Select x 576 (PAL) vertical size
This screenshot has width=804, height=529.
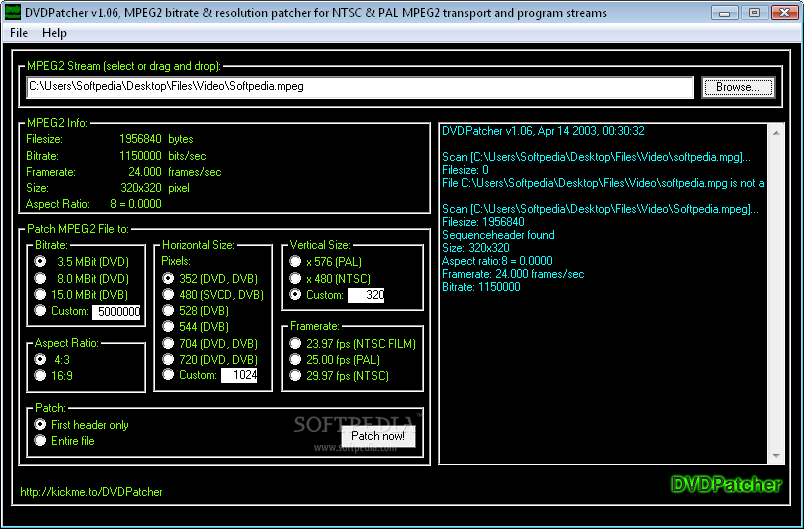(326, 262)
